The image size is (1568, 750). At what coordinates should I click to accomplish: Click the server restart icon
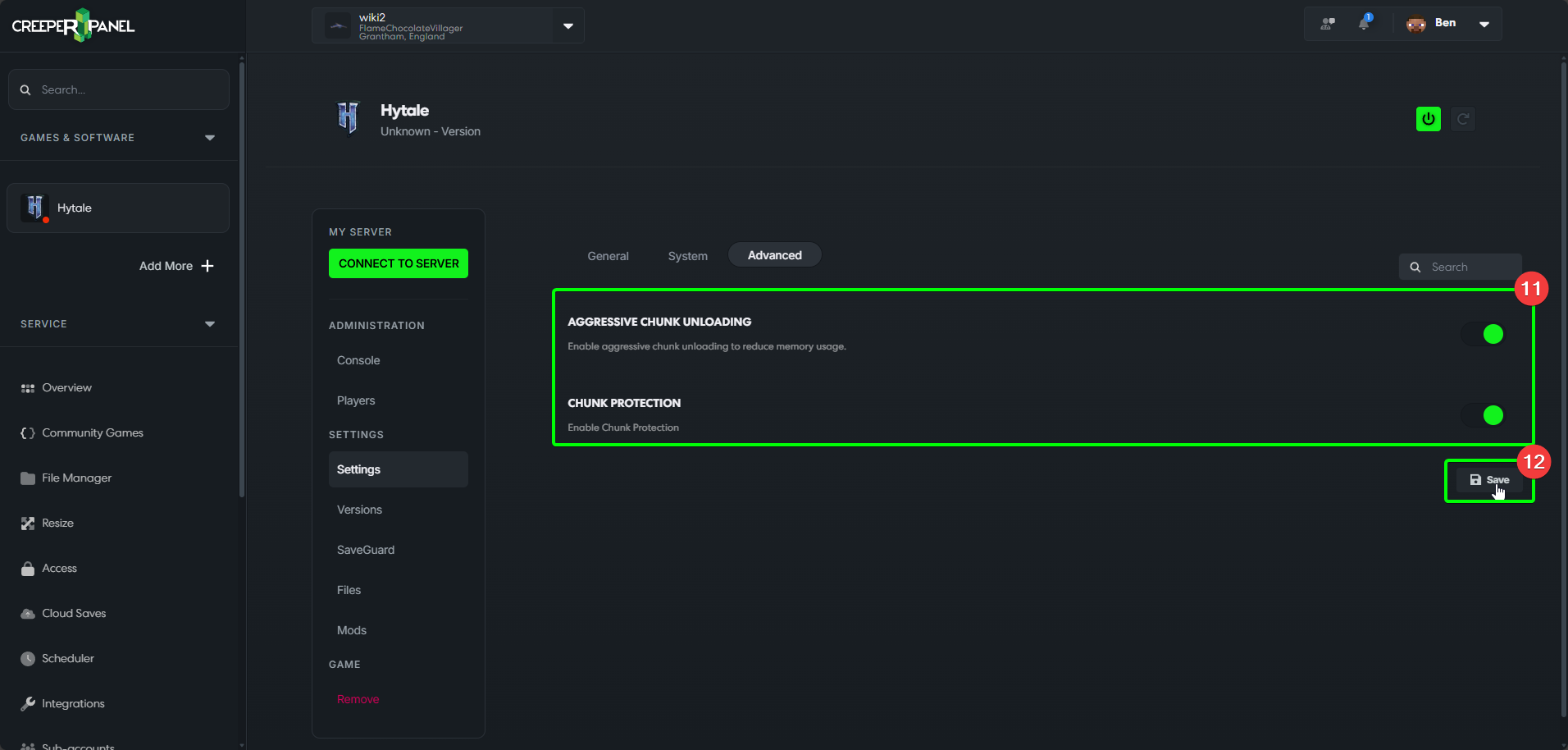tap(1463, 119)
